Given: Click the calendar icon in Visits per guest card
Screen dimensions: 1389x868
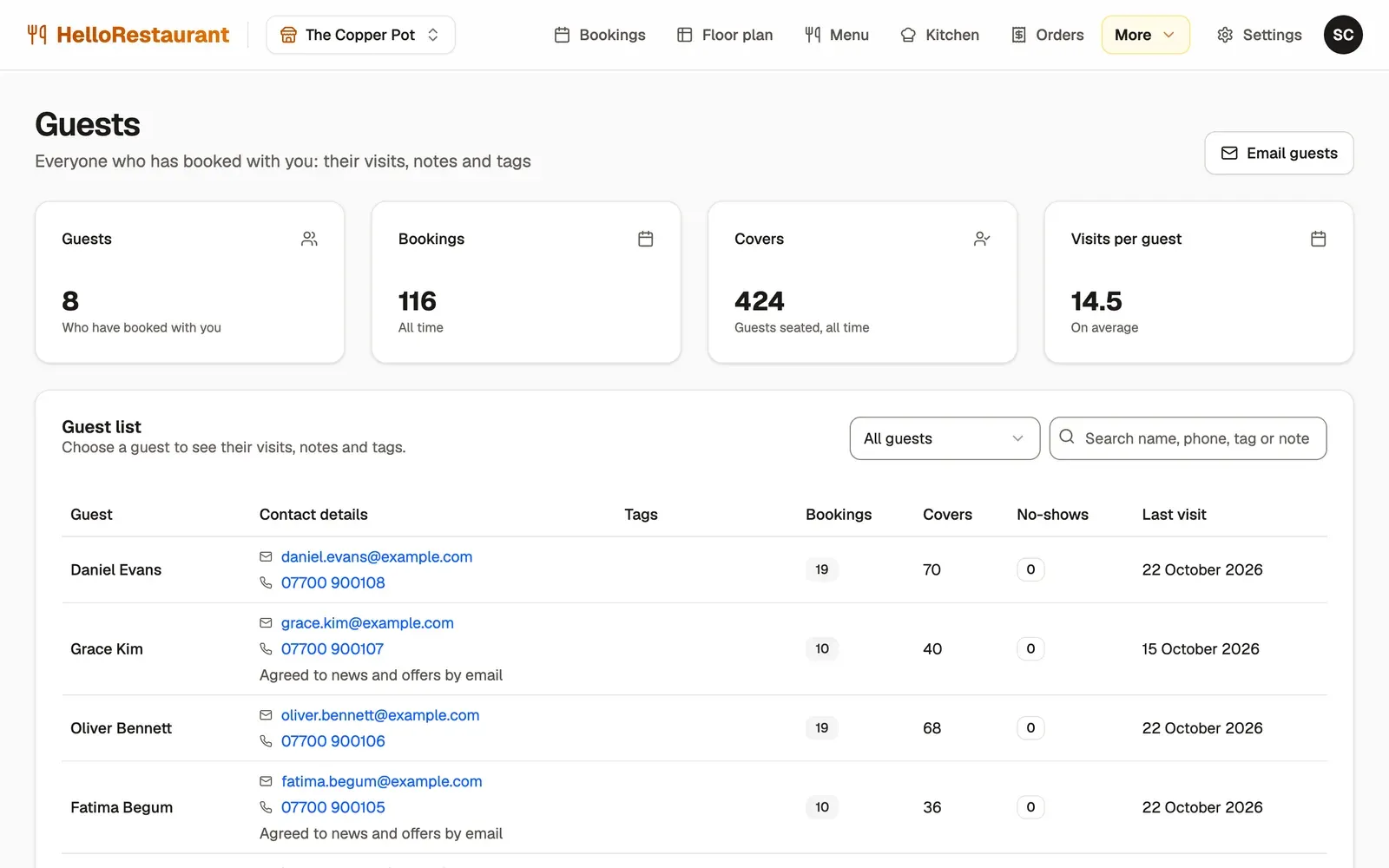Looking at the screenshot, I should tap(1318, 239).
